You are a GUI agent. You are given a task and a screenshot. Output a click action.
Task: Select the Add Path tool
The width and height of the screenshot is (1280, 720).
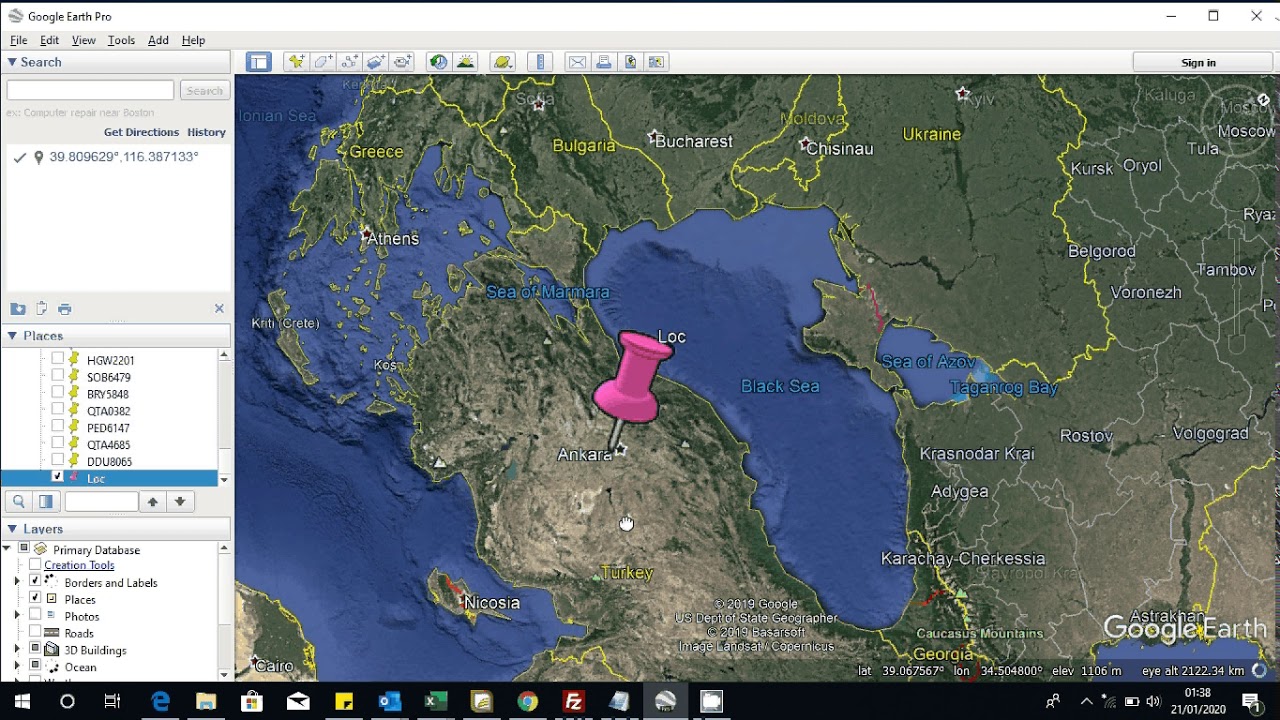[x=349, y=62]
